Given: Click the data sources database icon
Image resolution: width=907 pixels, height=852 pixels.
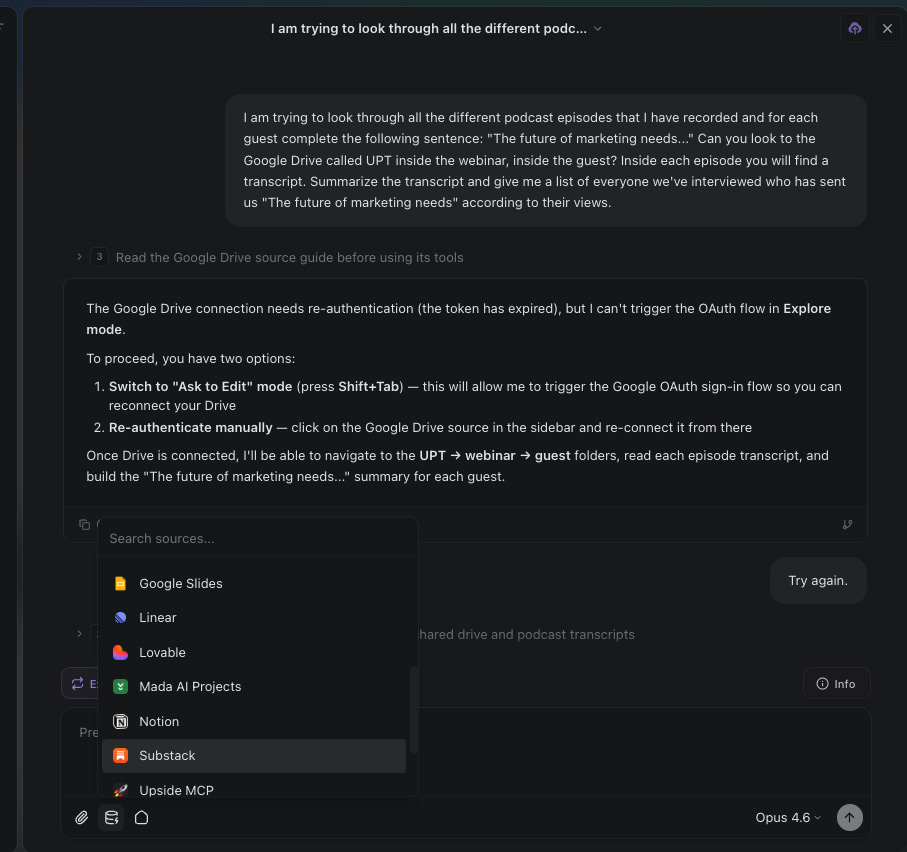Looking at the screenshot, I should point(111,817).
